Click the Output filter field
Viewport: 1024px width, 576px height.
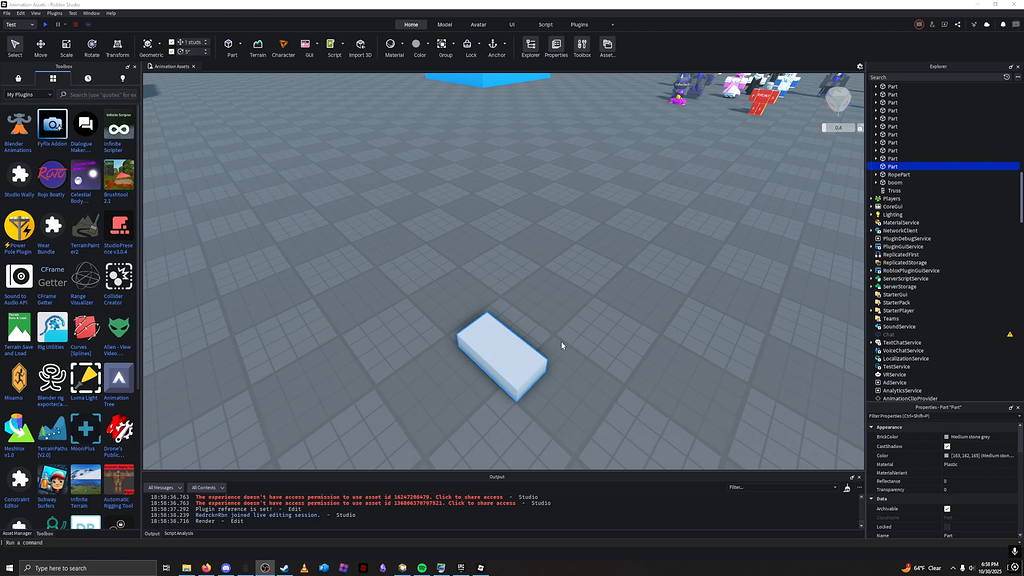[x=781, y=487]
